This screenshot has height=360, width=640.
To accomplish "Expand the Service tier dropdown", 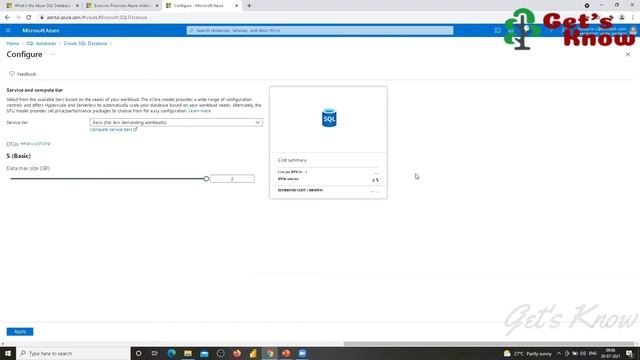I will click(x=176, y=122).
